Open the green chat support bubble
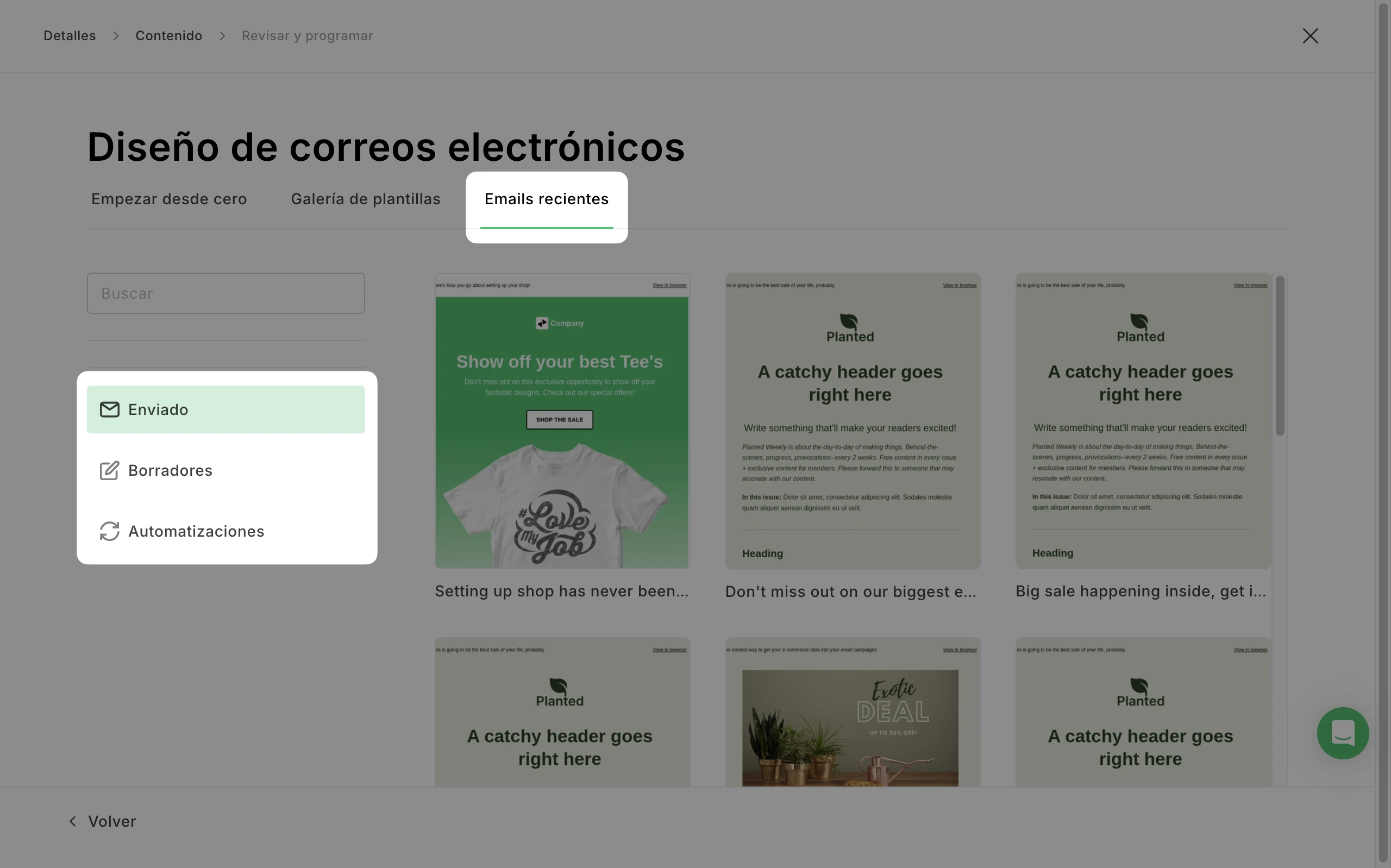The width and height of the screenshot is (1391, 868). pos(1342,733)
